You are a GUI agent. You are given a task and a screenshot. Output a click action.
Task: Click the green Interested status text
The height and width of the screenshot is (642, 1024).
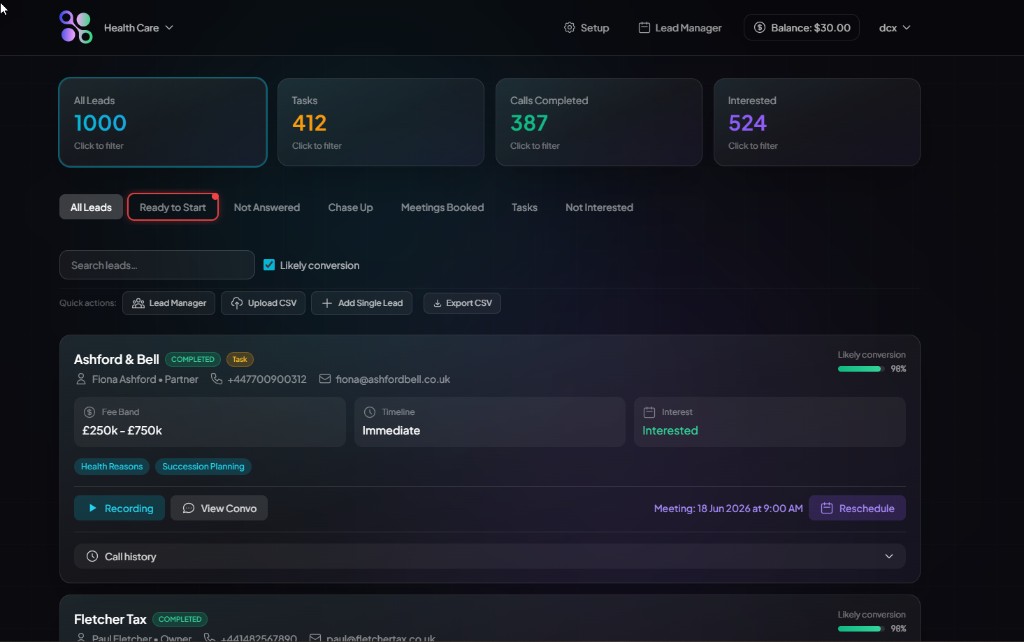[x=670, y=430]
